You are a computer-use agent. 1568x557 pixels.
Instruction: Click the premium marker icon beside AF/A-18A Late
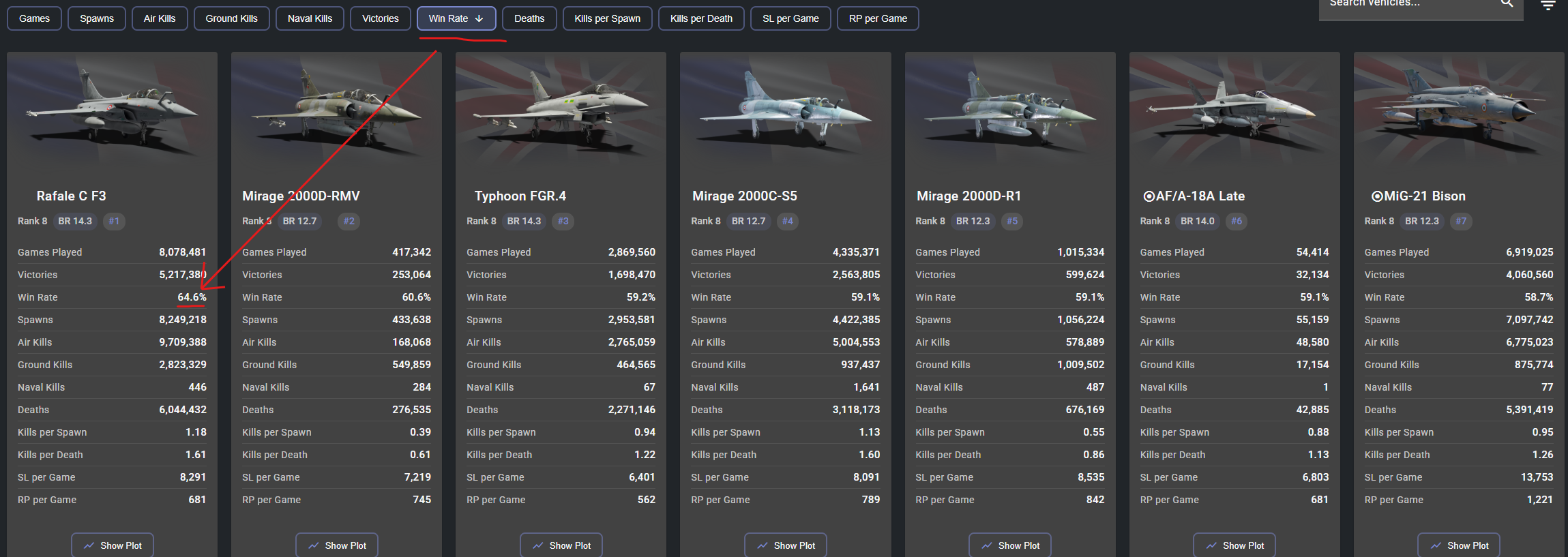(1149, 196)
